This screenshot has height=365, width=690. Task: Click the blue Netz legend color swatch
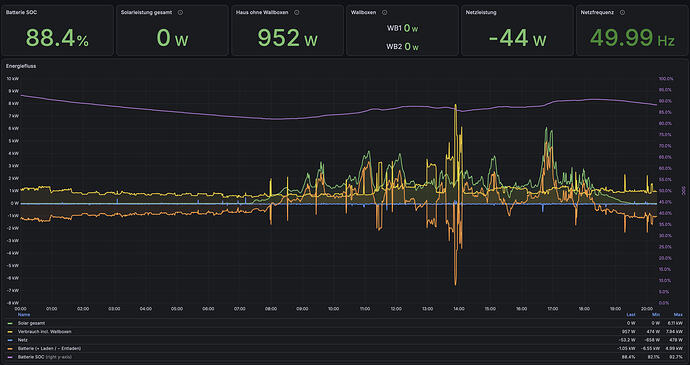coord(10,340)
